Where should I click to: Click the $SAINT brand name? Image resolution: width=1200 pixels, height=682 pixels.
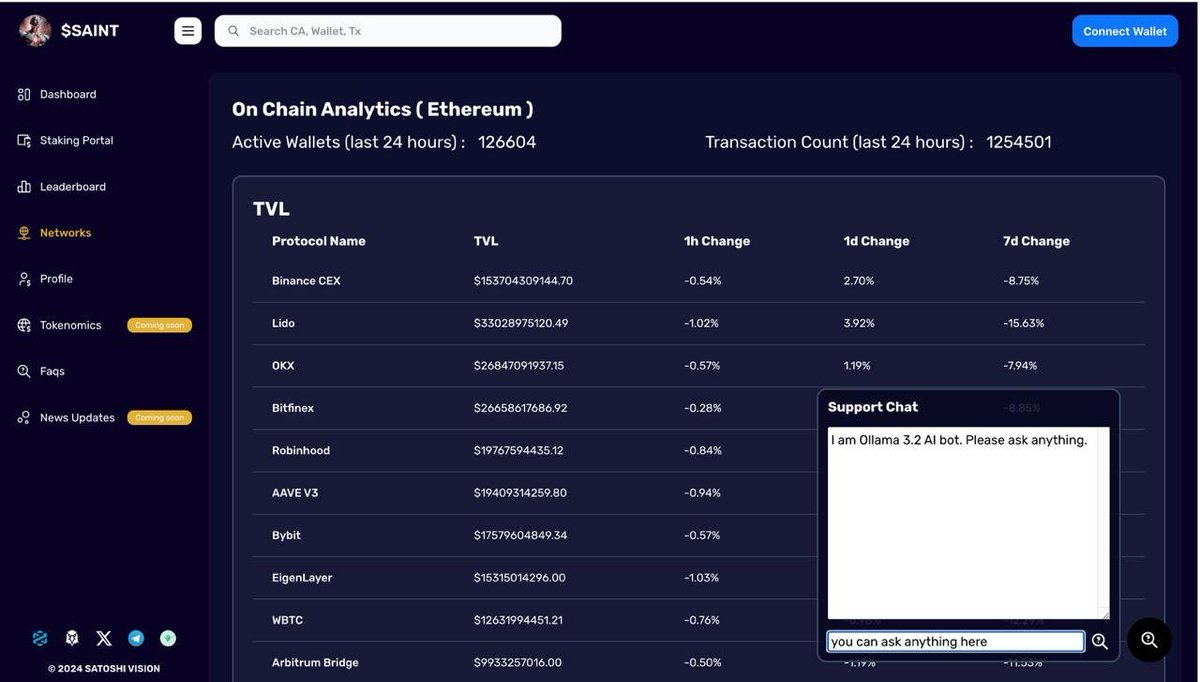coord(90,31)
